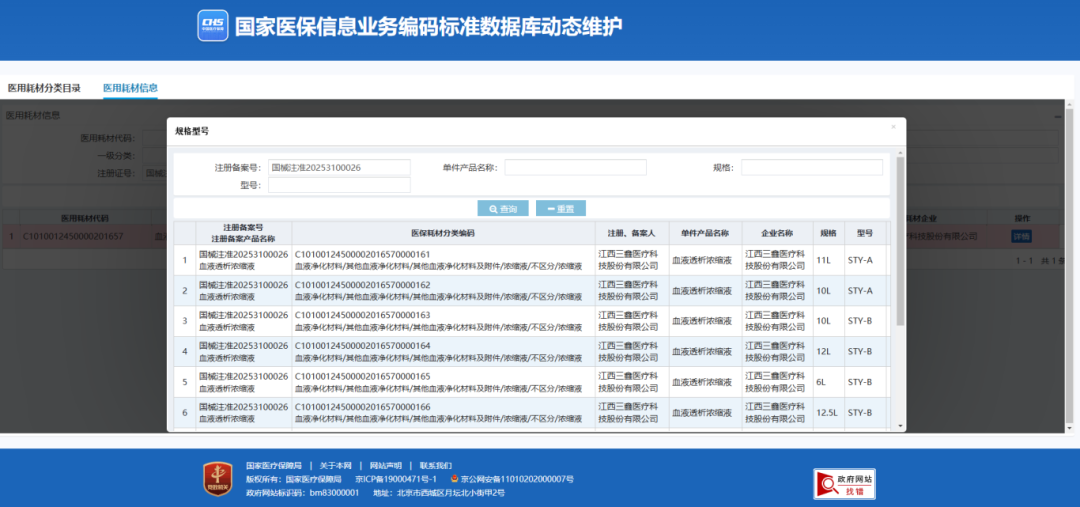This screenshot has height=507, width=1080.
Task: Click code C1010012450000201657 in background table
Action: pyautogui.click(x=73, y=236)
